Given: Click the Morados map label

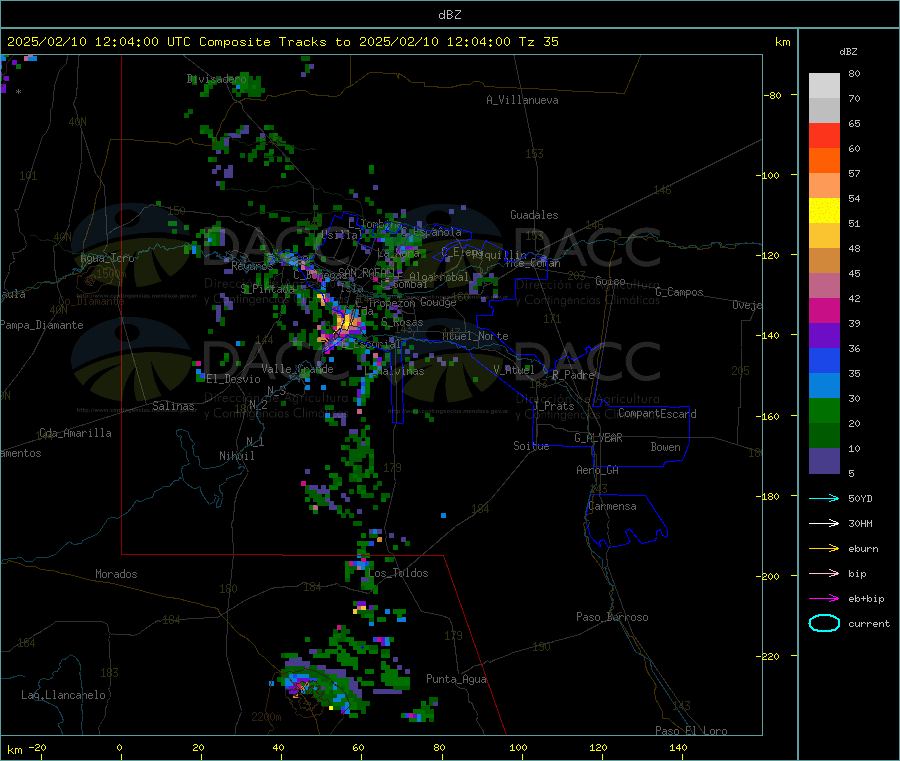Looking at the screenshot, I should coord(117,574).
